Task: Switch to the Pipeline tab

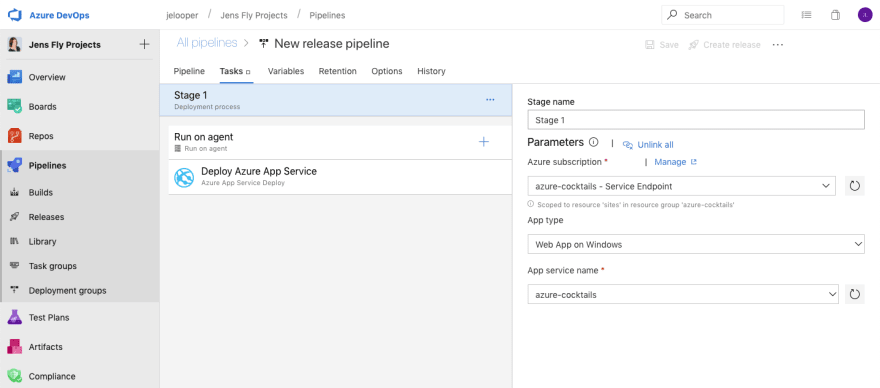Action: click(189, 71)
